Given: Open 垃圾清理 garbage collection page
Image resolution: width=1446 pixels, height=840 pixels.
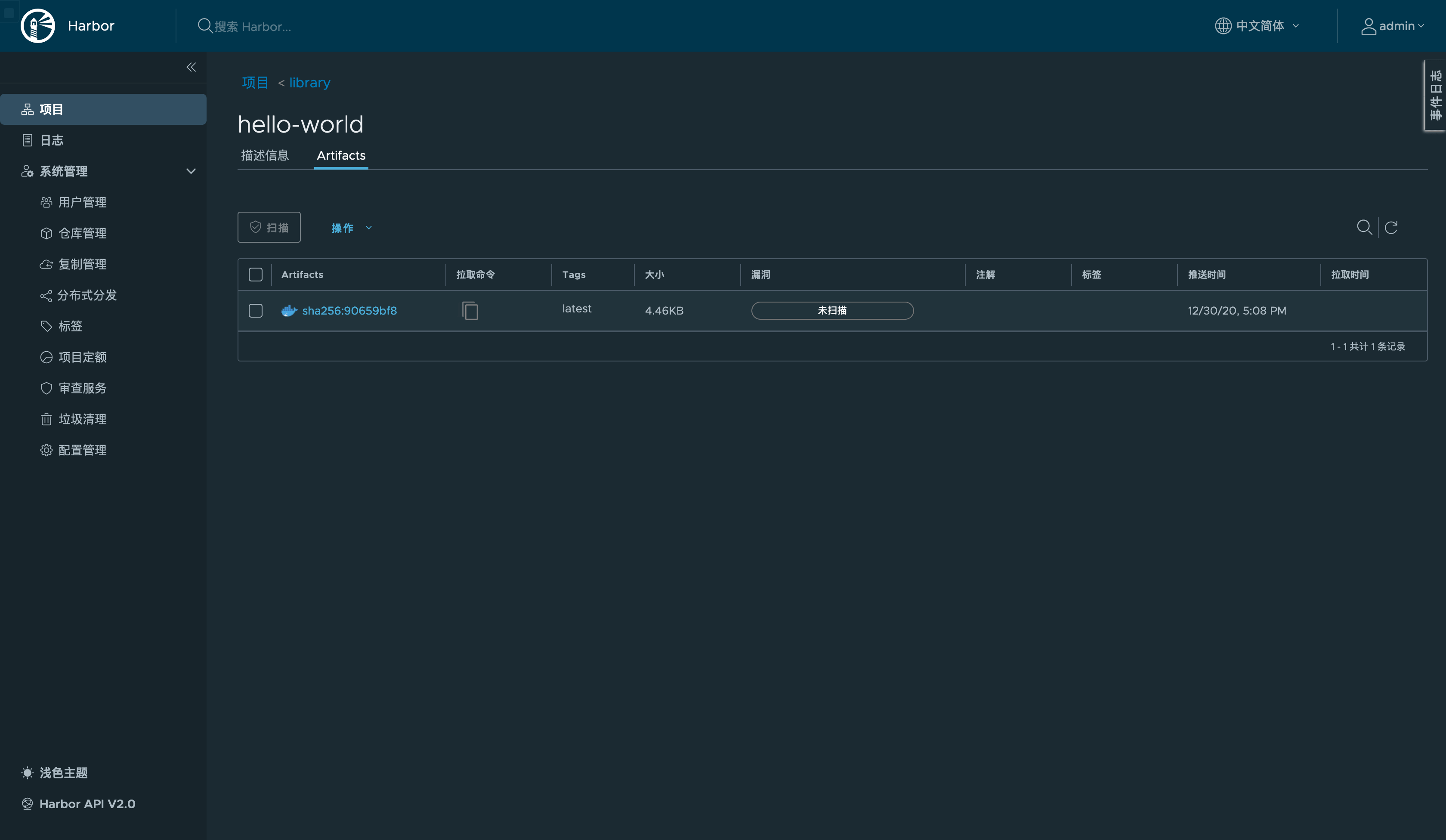Looking at the screenshot, I should (82, 419).
